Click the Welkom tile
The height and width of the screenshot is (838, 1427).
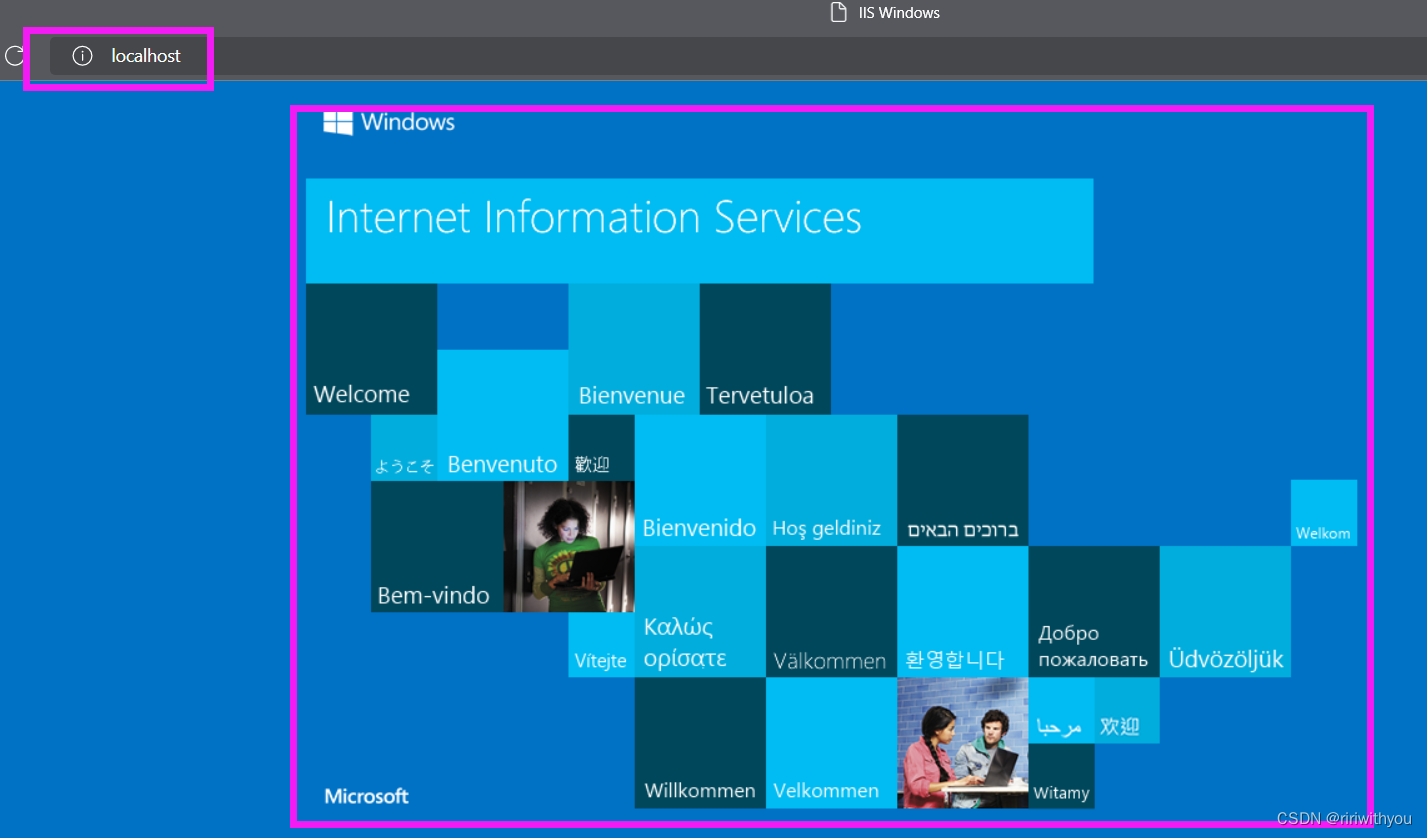click(x=1324, y=513)
